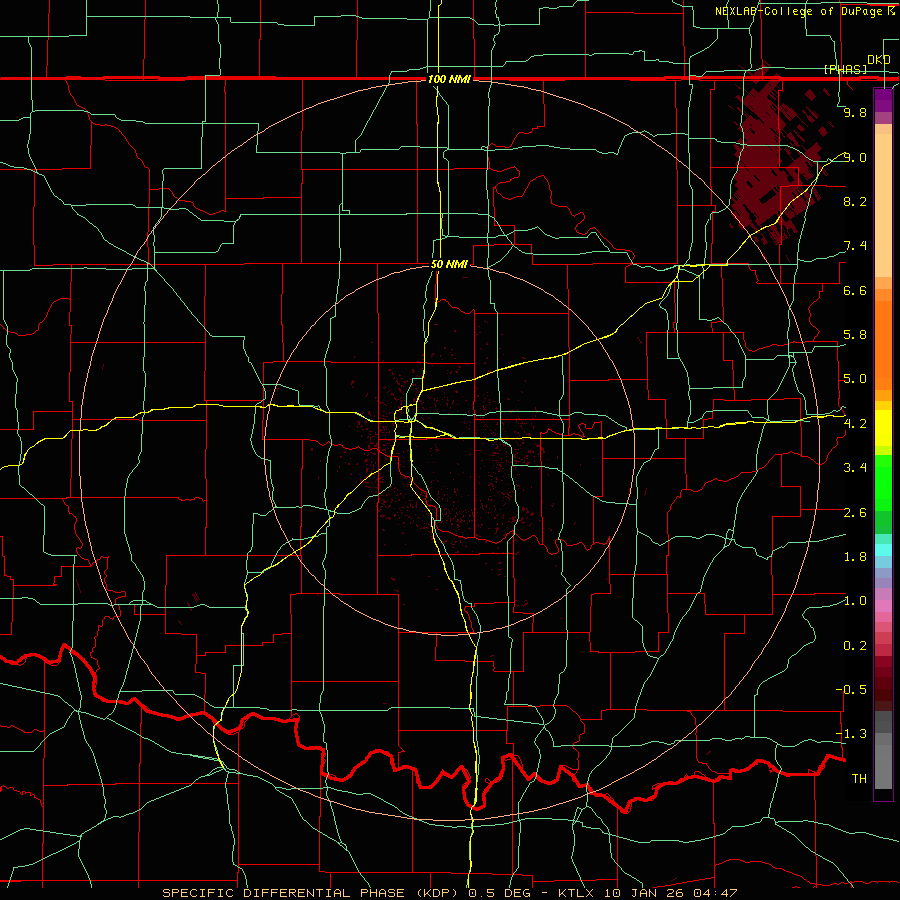Click the 50 NMI range ring label

tap(449, 264)
